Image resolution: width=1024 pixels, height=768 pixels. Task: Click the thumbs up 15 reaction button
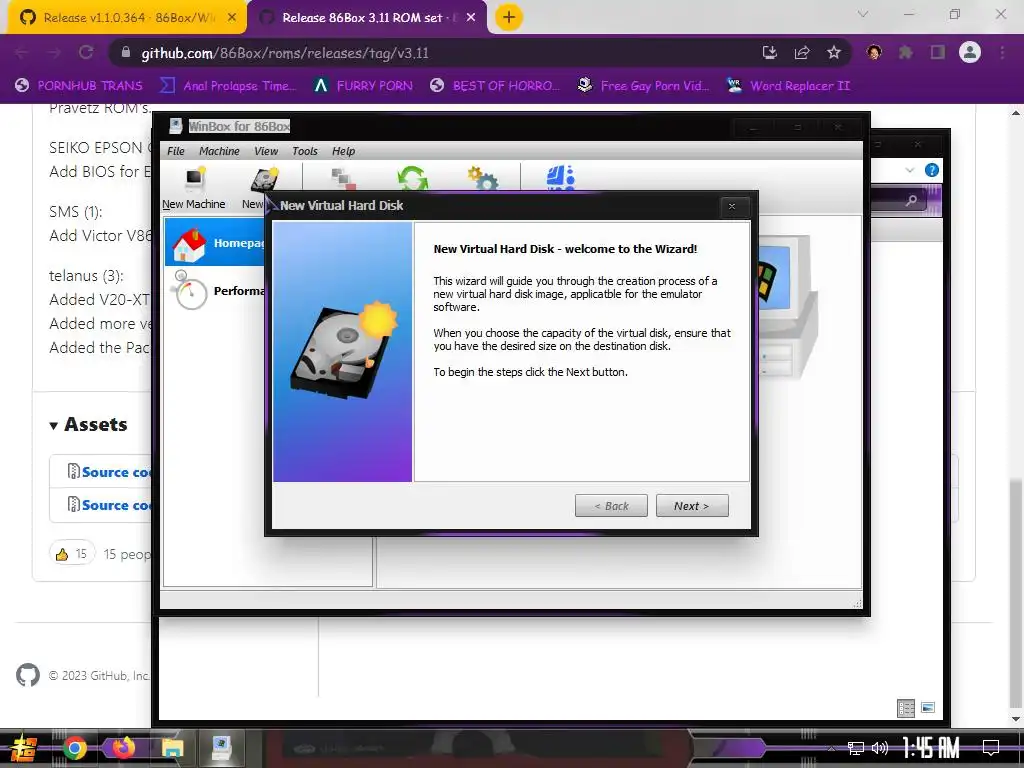(x=72, y=554)
